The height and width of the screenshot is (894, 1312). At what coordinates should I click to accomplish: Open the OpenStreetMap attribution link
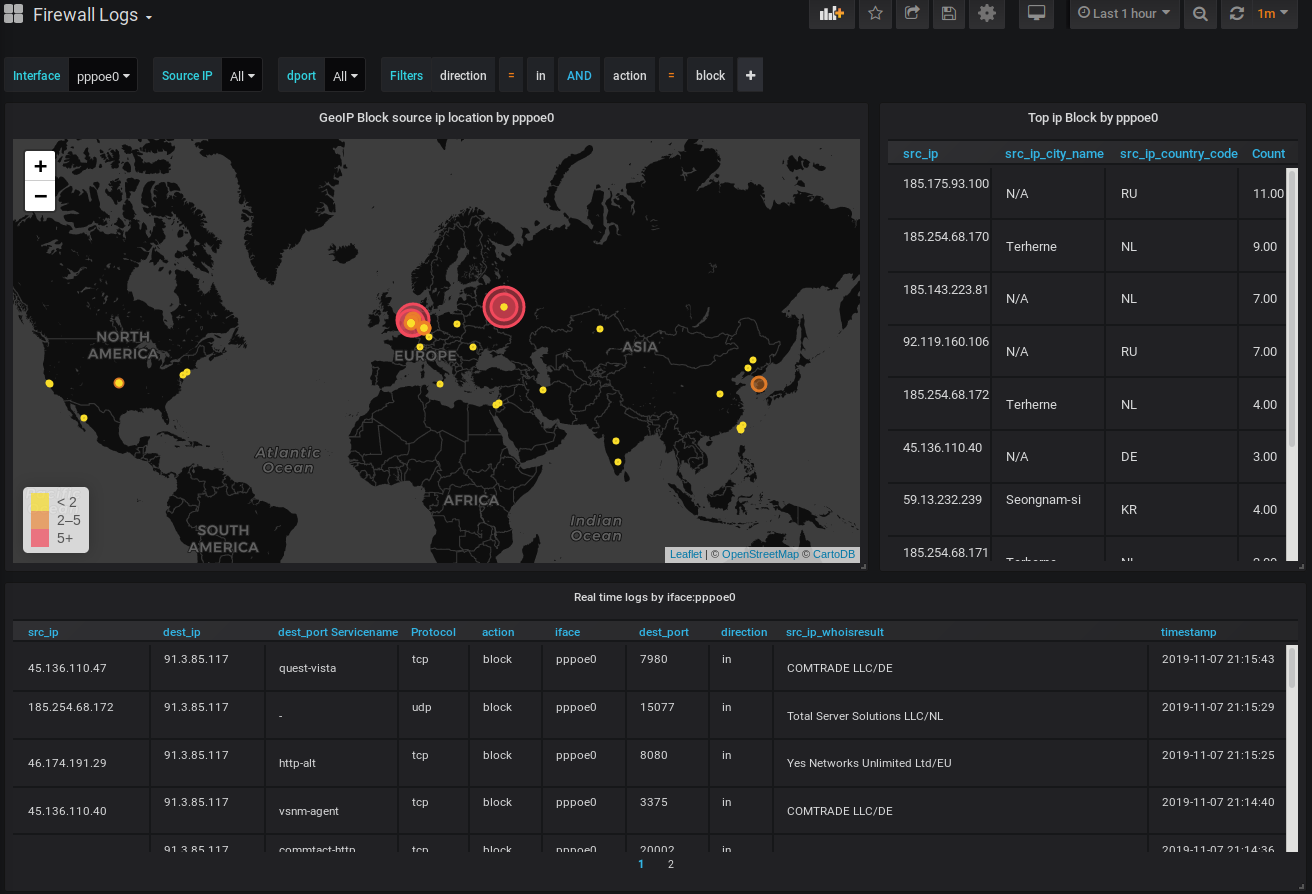tap(760, 554)
